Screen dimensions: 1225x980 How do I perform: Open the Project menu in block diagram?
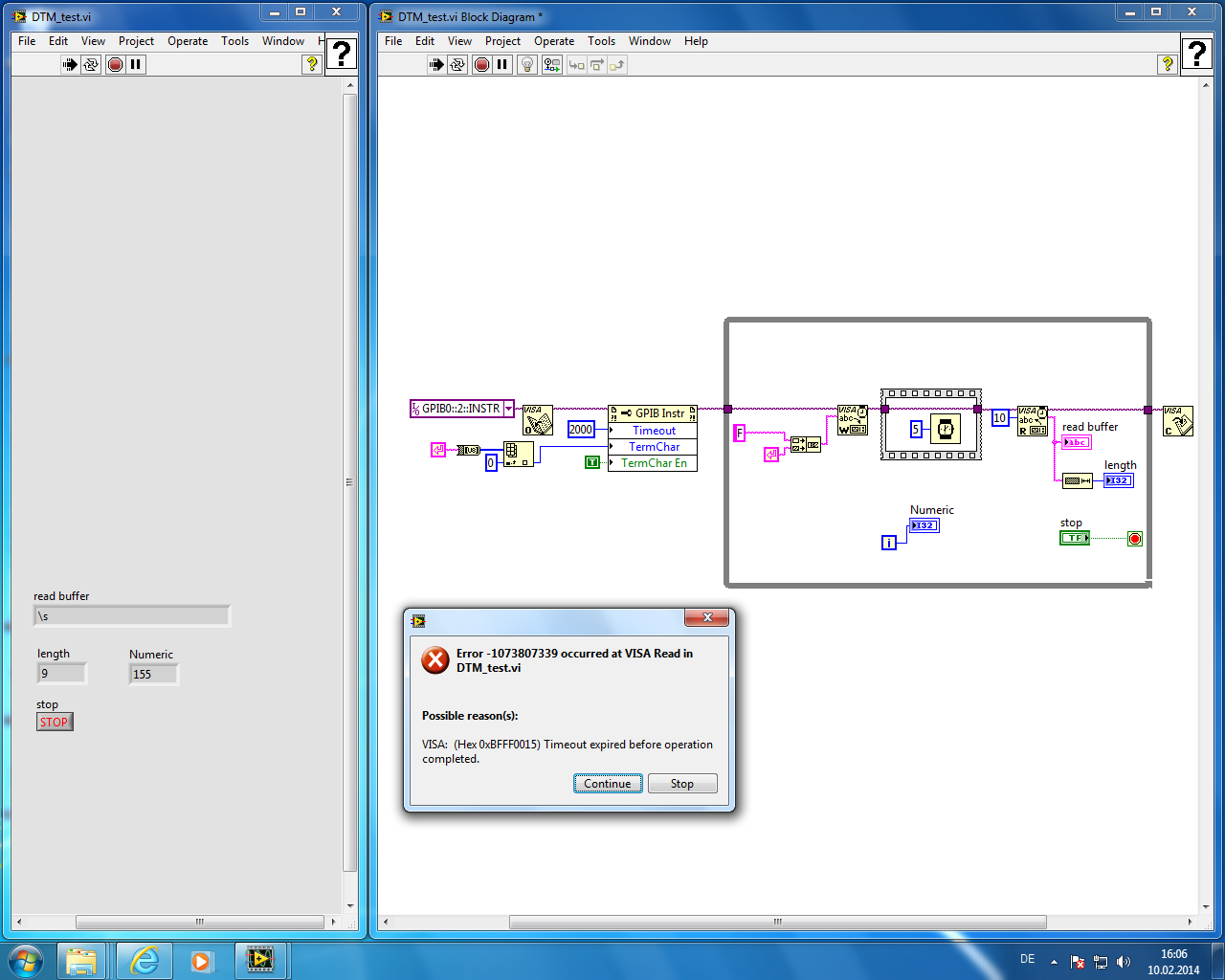coord(502,41)
